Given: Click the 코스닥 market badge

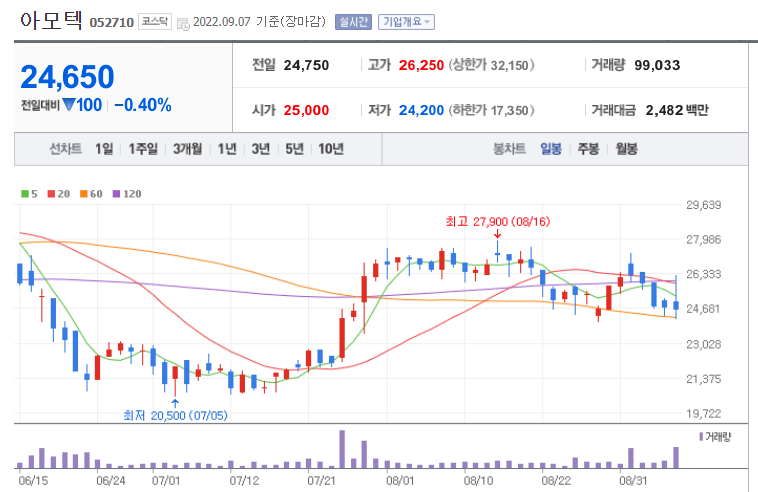Looking at the screenshot, I should click(155, 21).
